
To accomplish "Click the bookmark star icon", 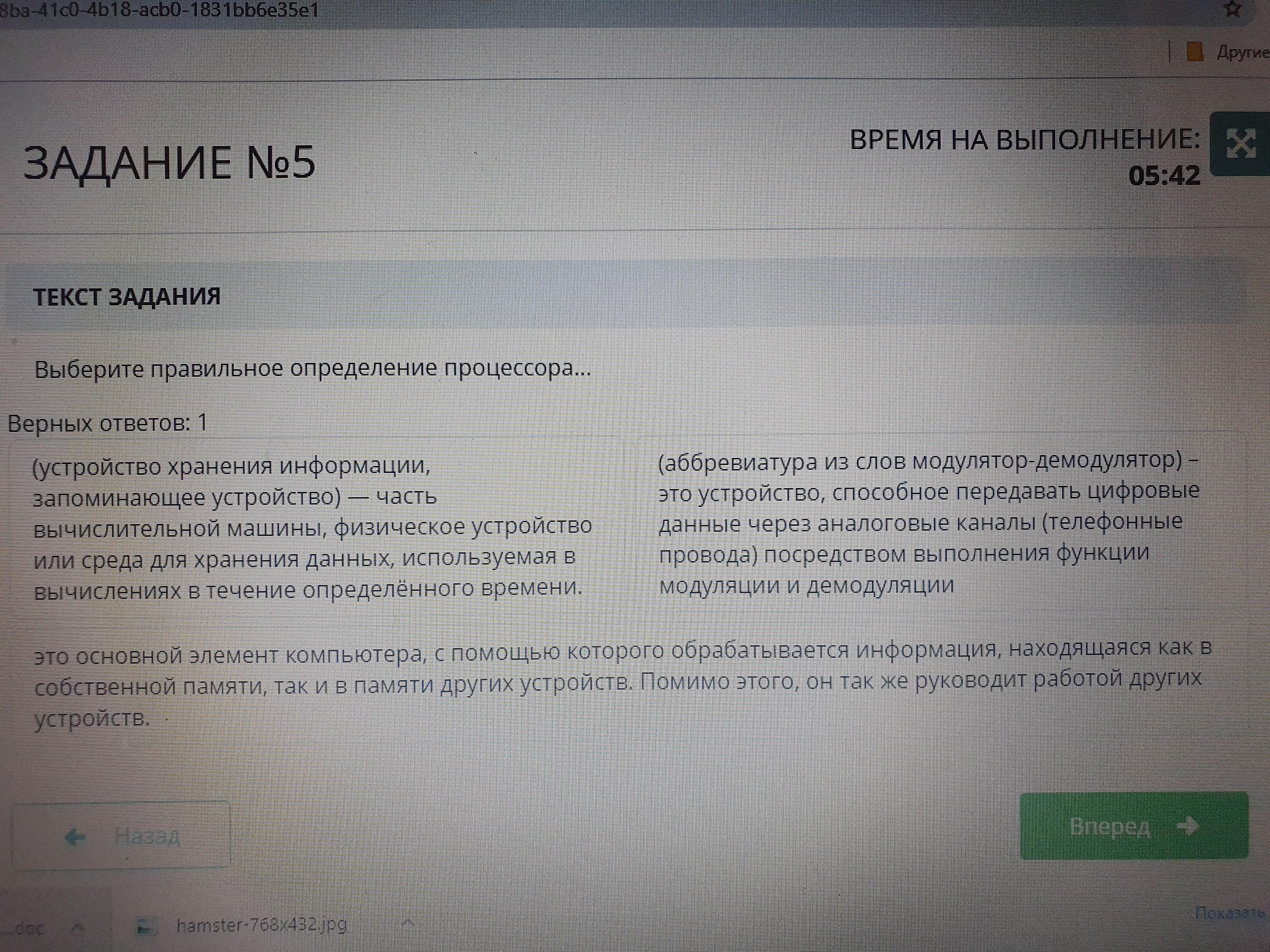I will coord(1232,9).
